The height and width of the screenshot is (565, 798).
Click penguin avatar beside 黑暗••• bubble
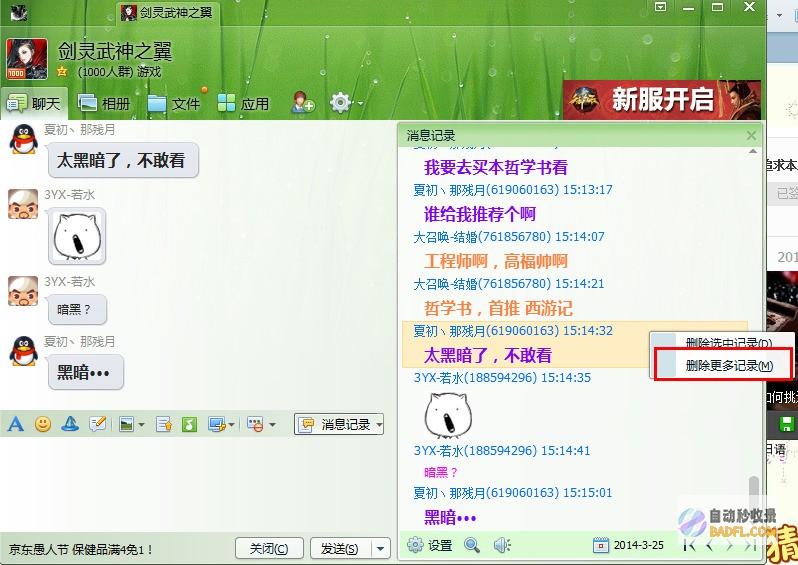[23, 351]
